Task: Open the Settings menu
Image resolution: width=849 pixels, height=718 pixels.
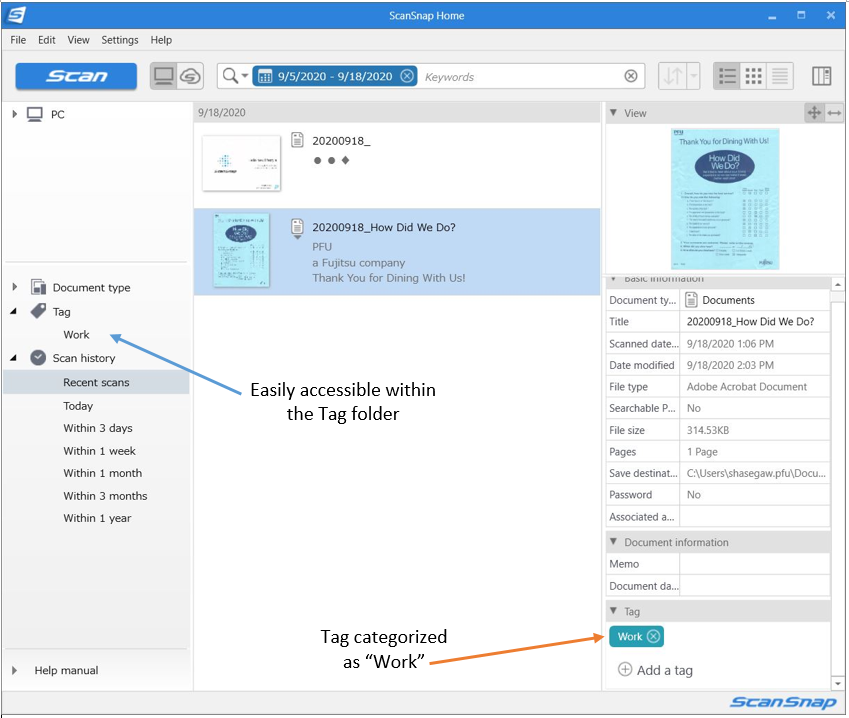Action: pyautogui.click(x=120, y=40)
